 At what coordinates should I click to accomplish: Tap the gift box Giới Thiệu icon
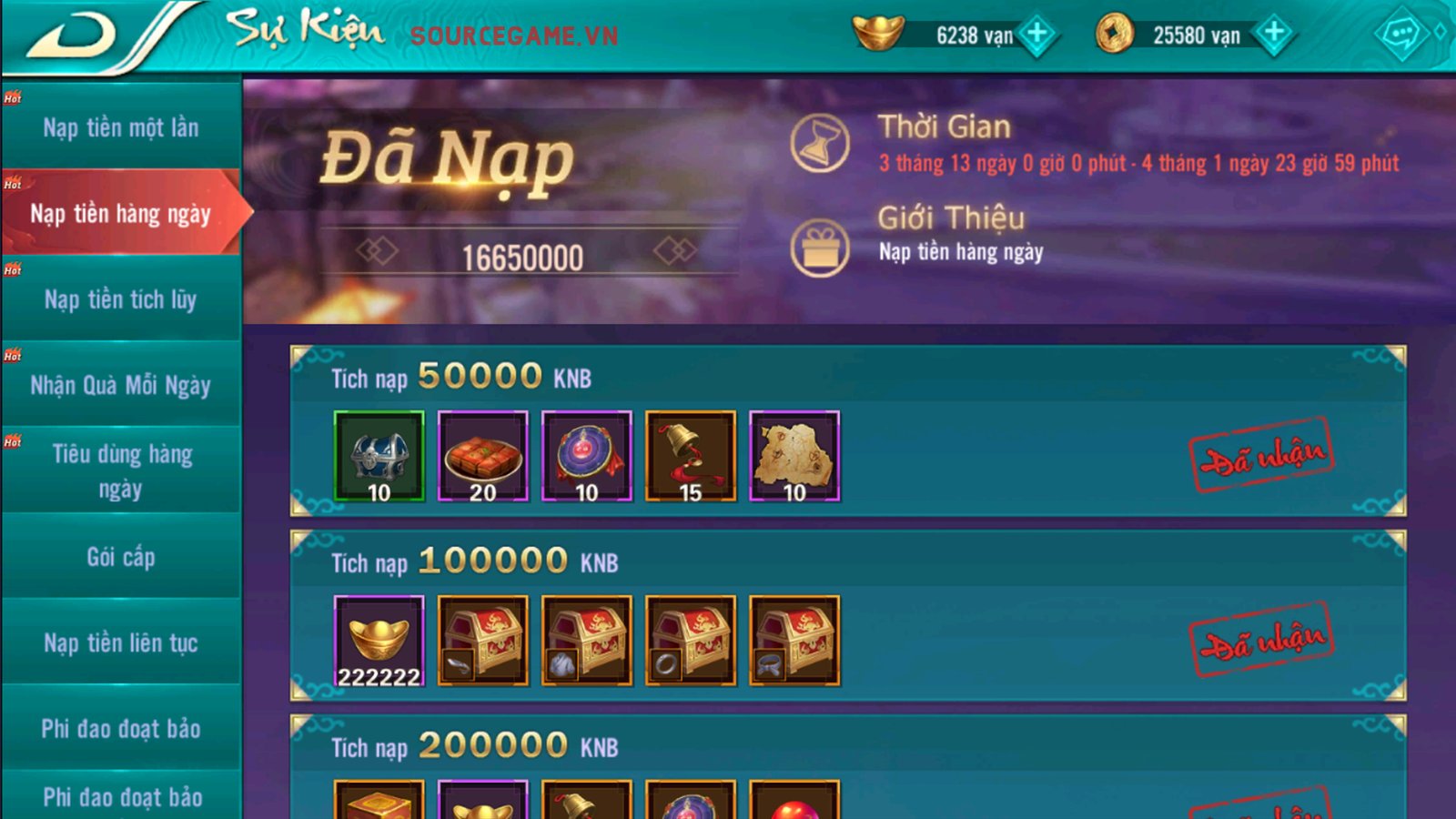[x=820, y=248]
